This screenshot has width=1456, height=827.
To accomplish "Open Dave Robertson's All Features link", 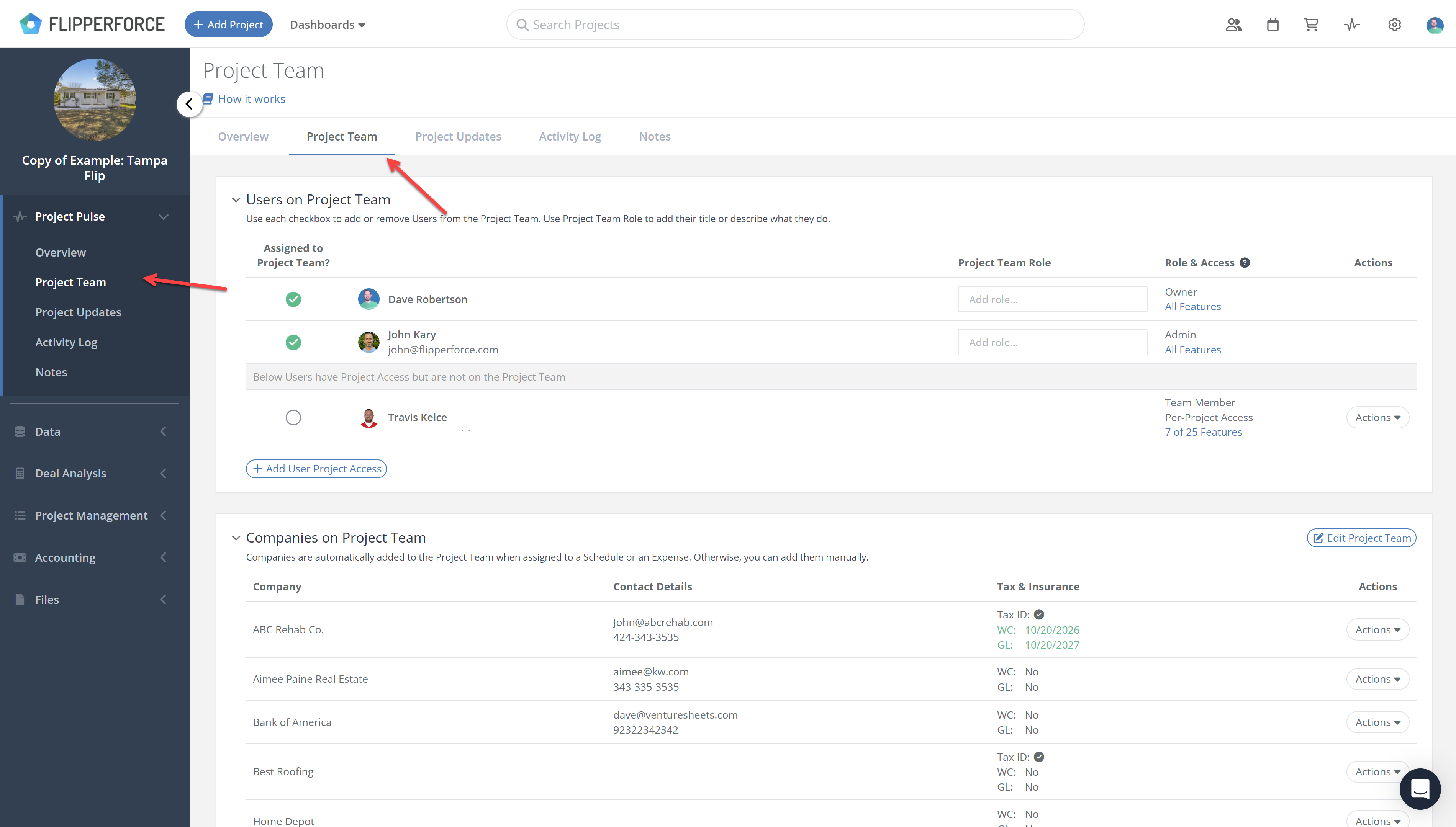I will (x=1192, y=306).
